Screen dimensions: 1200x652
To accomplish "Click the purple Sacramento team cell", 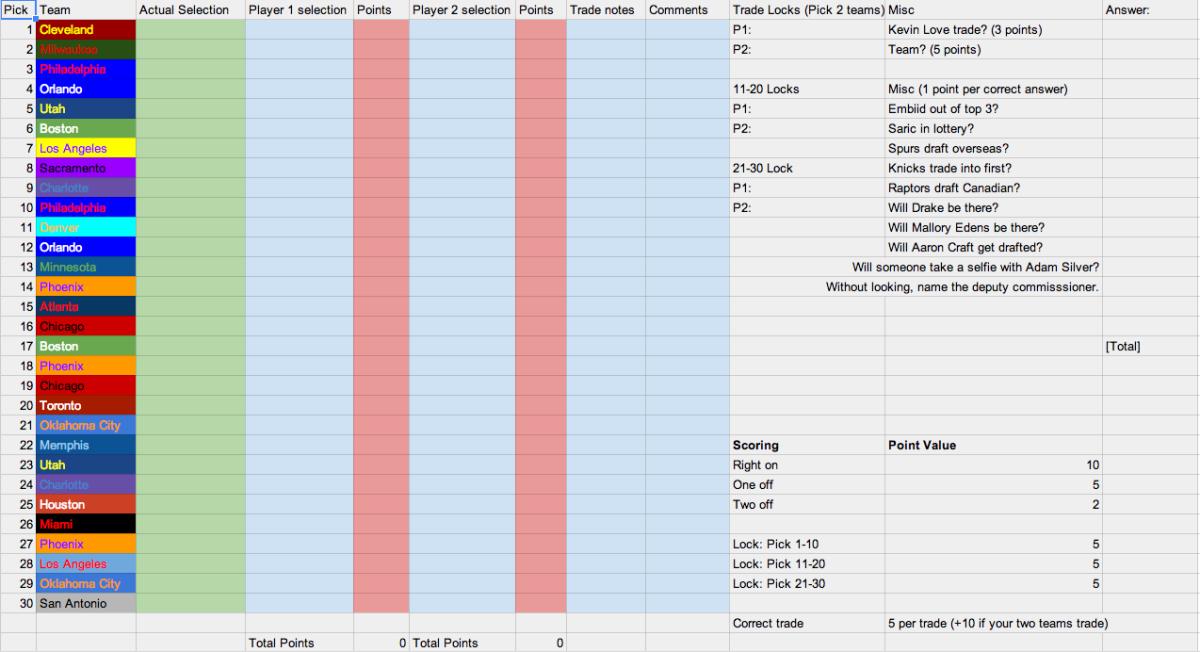I will click(85, 168).
